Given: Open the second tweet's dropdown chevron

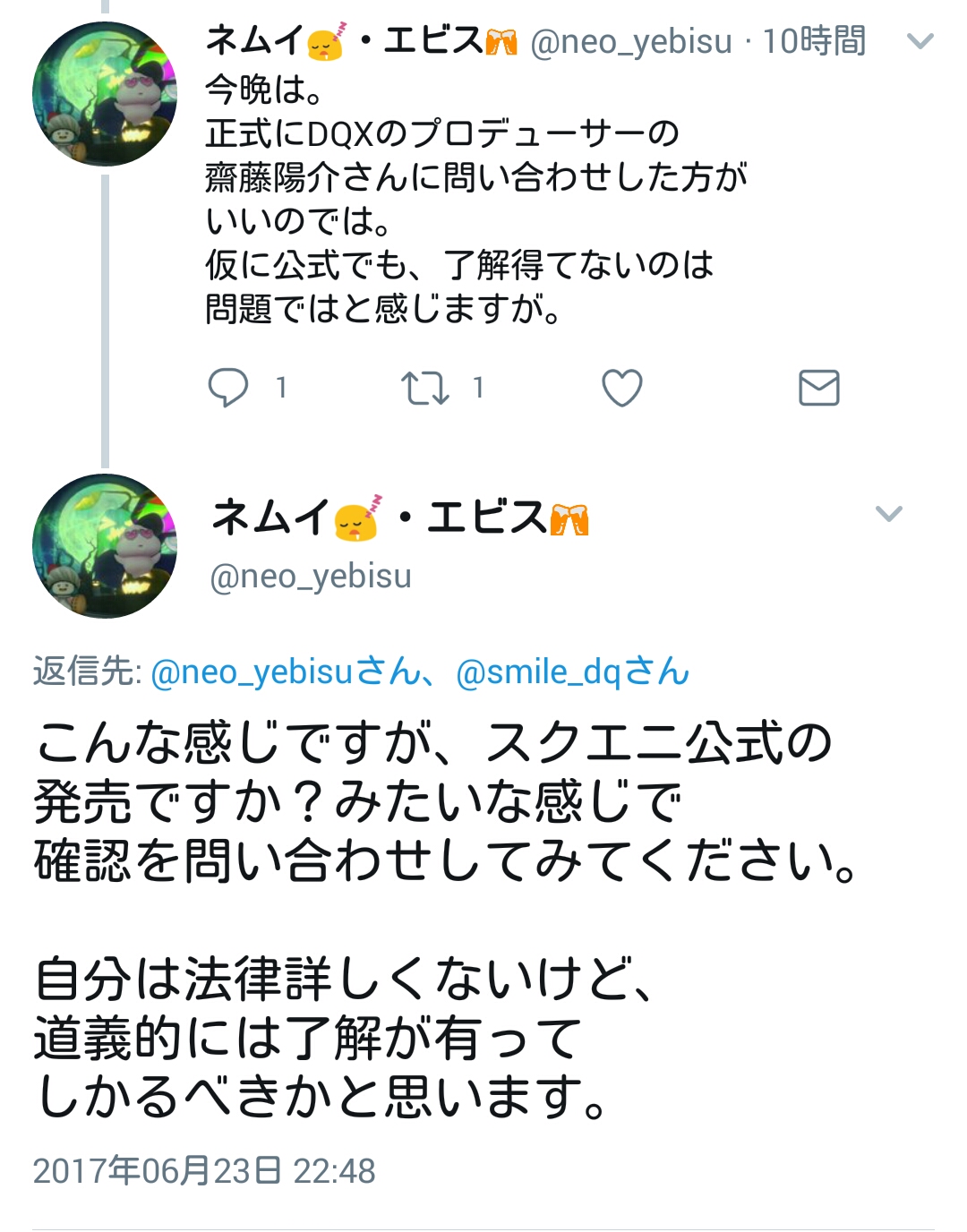Looking at the screenshot, I should click(888, 513).
